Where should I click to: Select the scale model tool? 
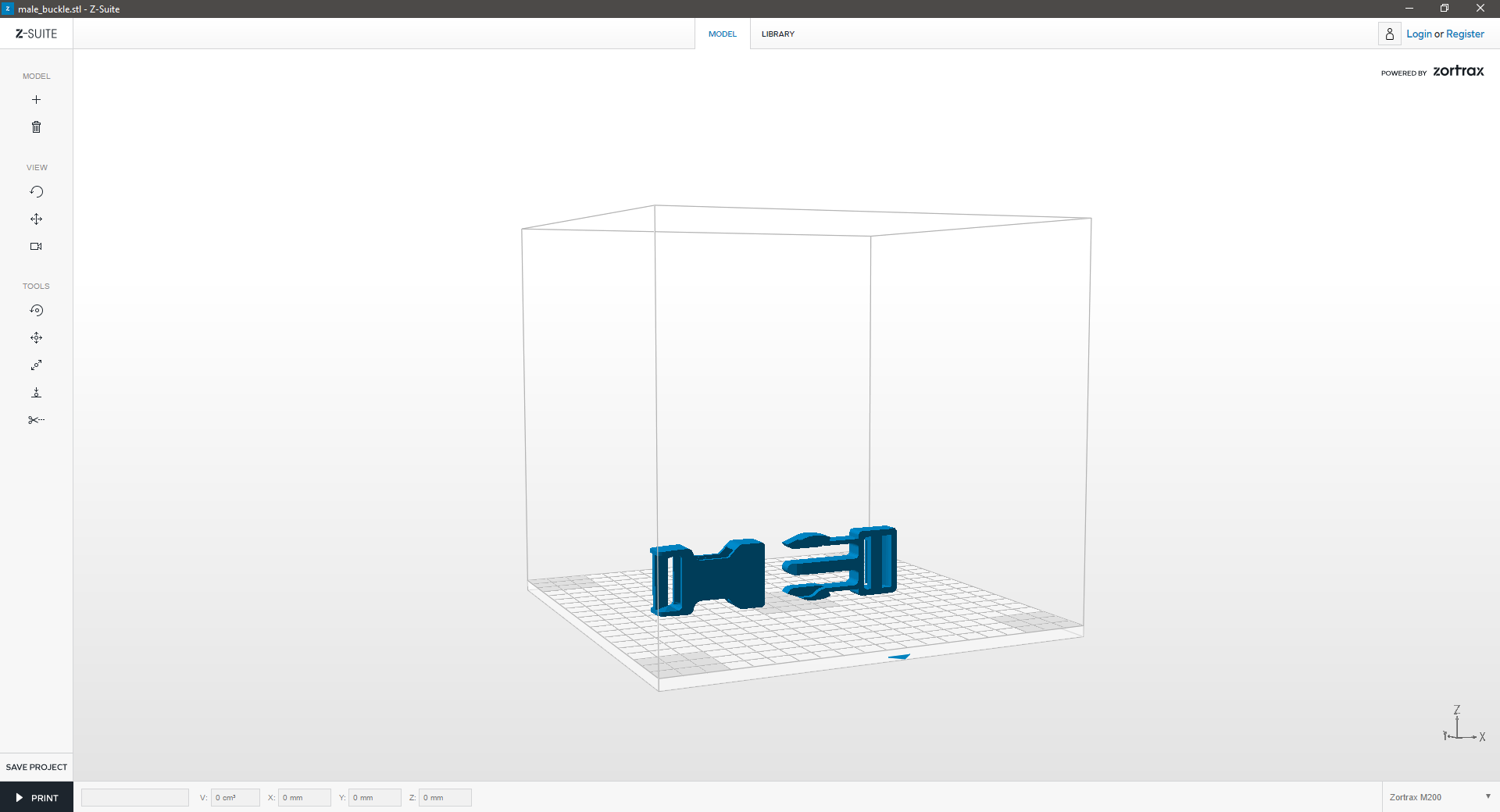36,365
